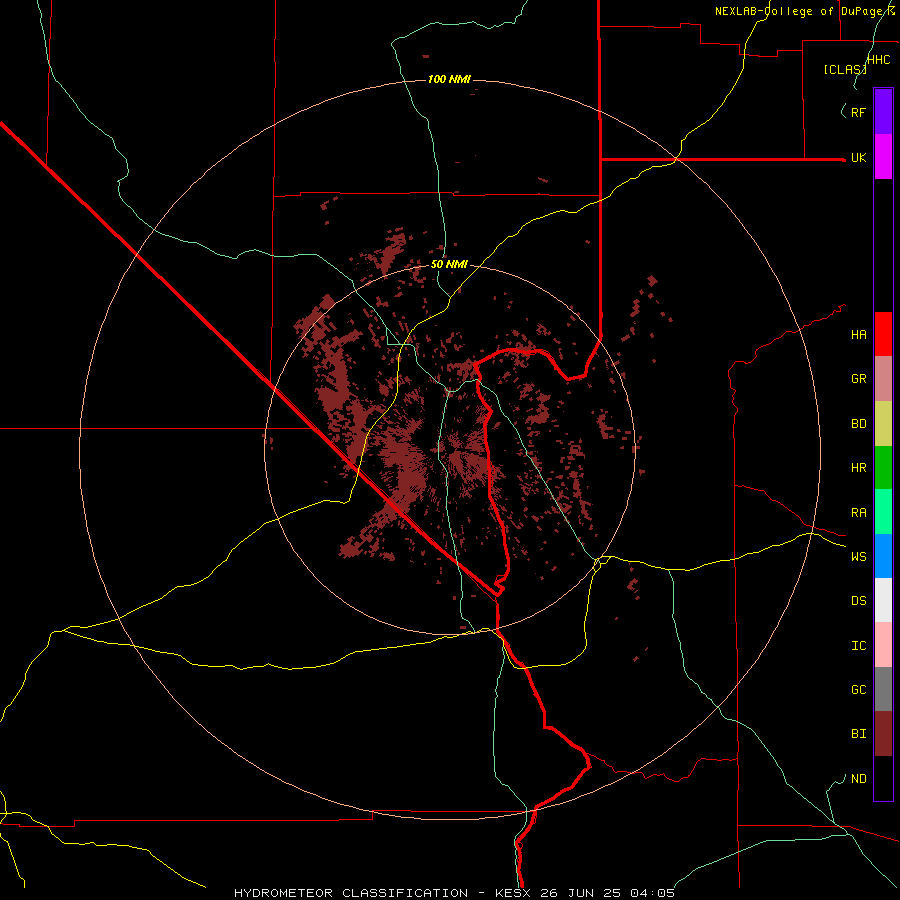Viewport: 900px width, 900px height.
Task: Click the RF legend label text
Action: click(x=858, y=112)
